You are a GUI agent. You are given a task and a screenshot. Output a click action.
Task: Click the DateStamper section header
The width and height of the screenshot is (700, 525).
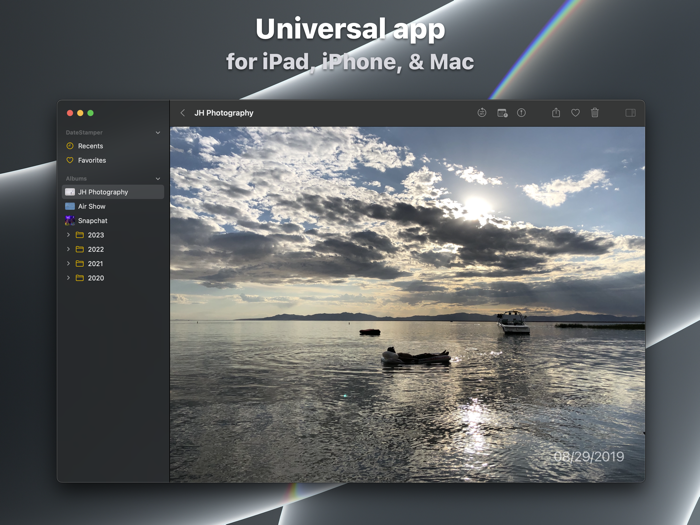click(x=84, y=133)
